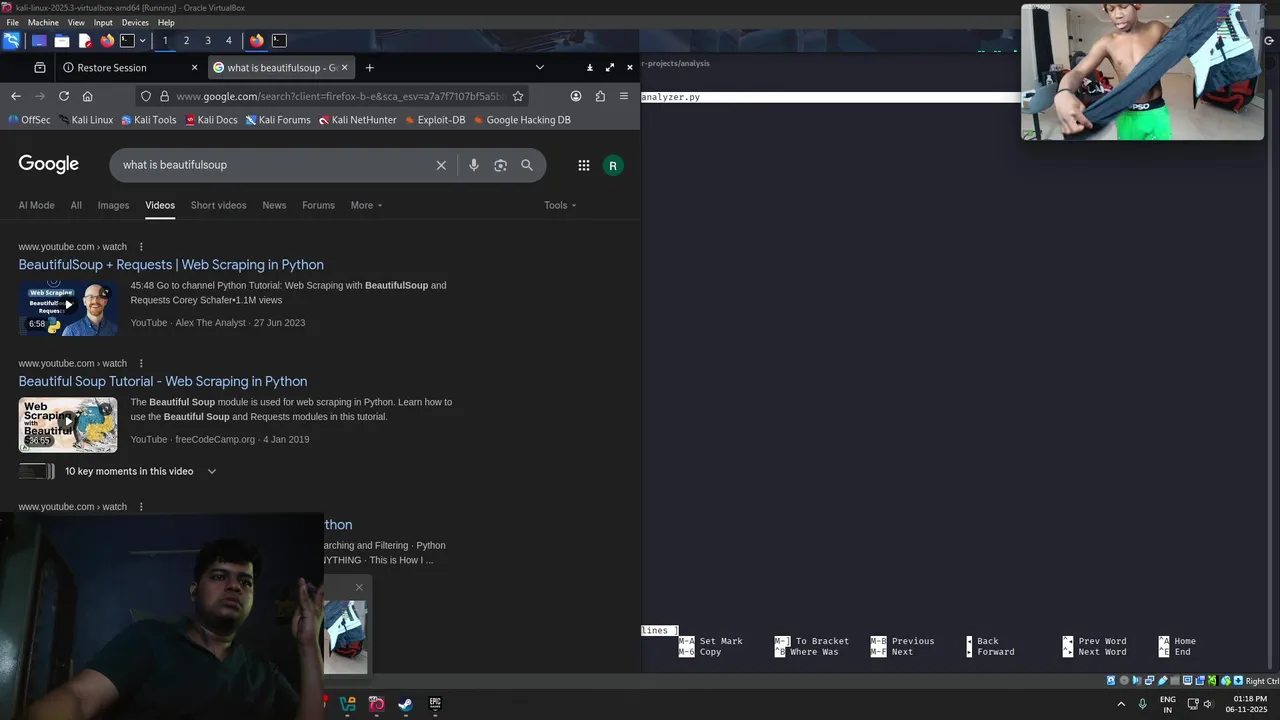The width and height of the screenshot is (1280, 720).
Task: Play the 6:58 Web Scraping video thumbnail
Action: [68, 308]
